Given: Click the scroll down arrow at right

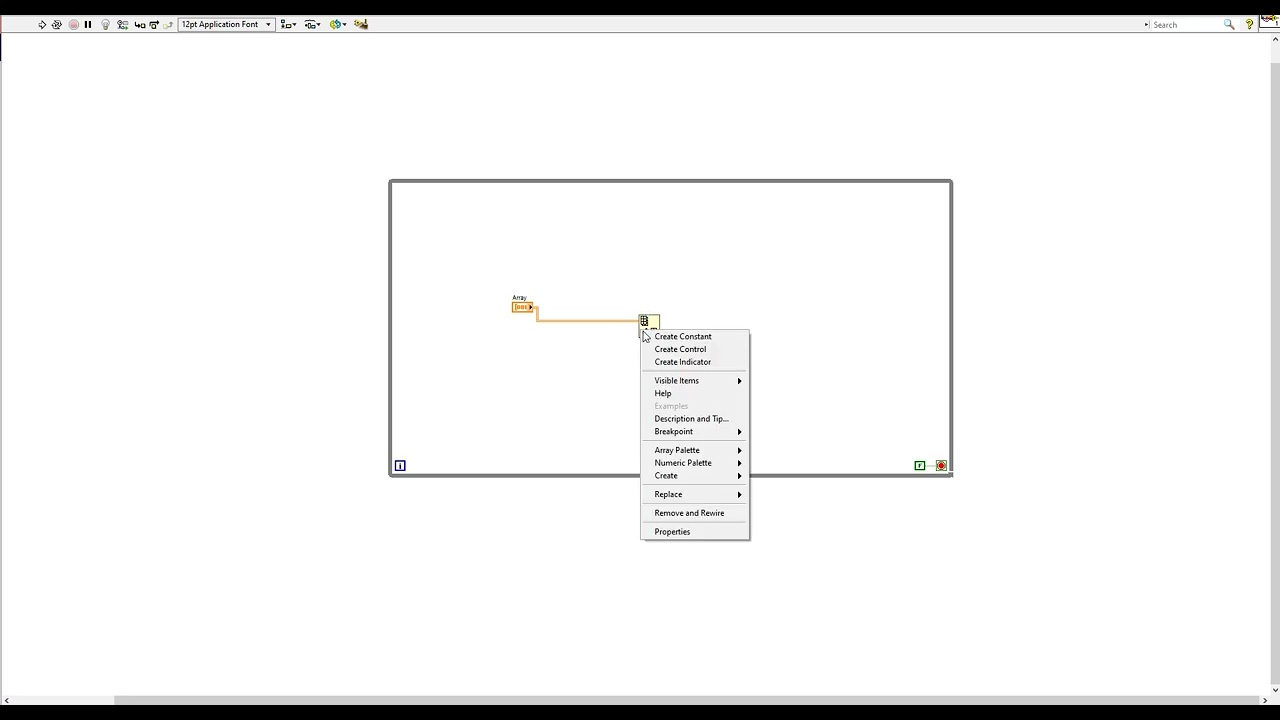Looking at the screenshot, I should [1274, 689].
